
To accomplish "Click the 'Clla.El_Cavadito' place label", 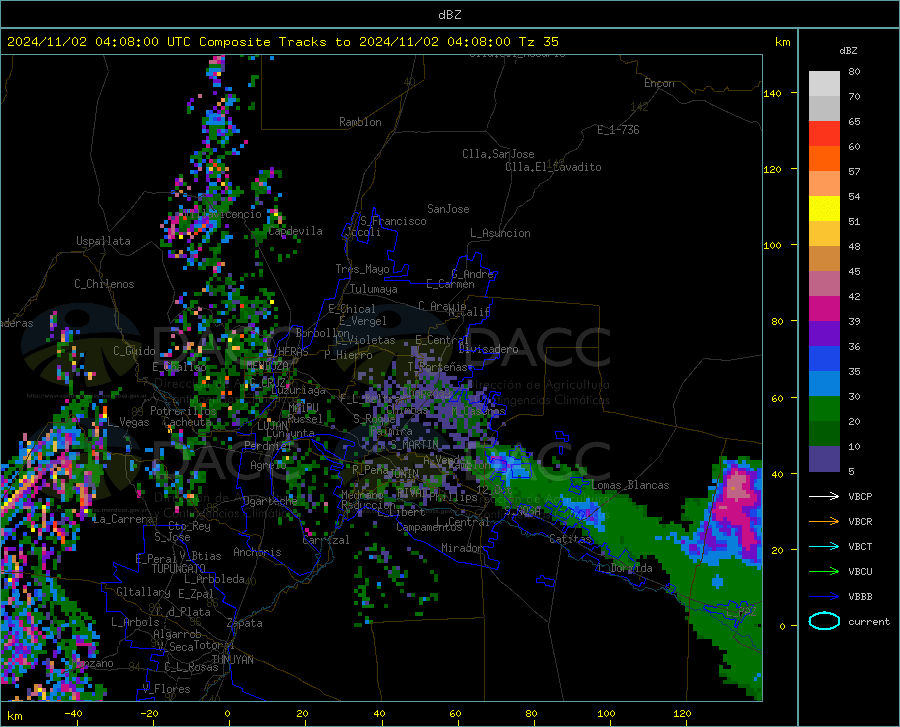I will (x=553, y=167).
